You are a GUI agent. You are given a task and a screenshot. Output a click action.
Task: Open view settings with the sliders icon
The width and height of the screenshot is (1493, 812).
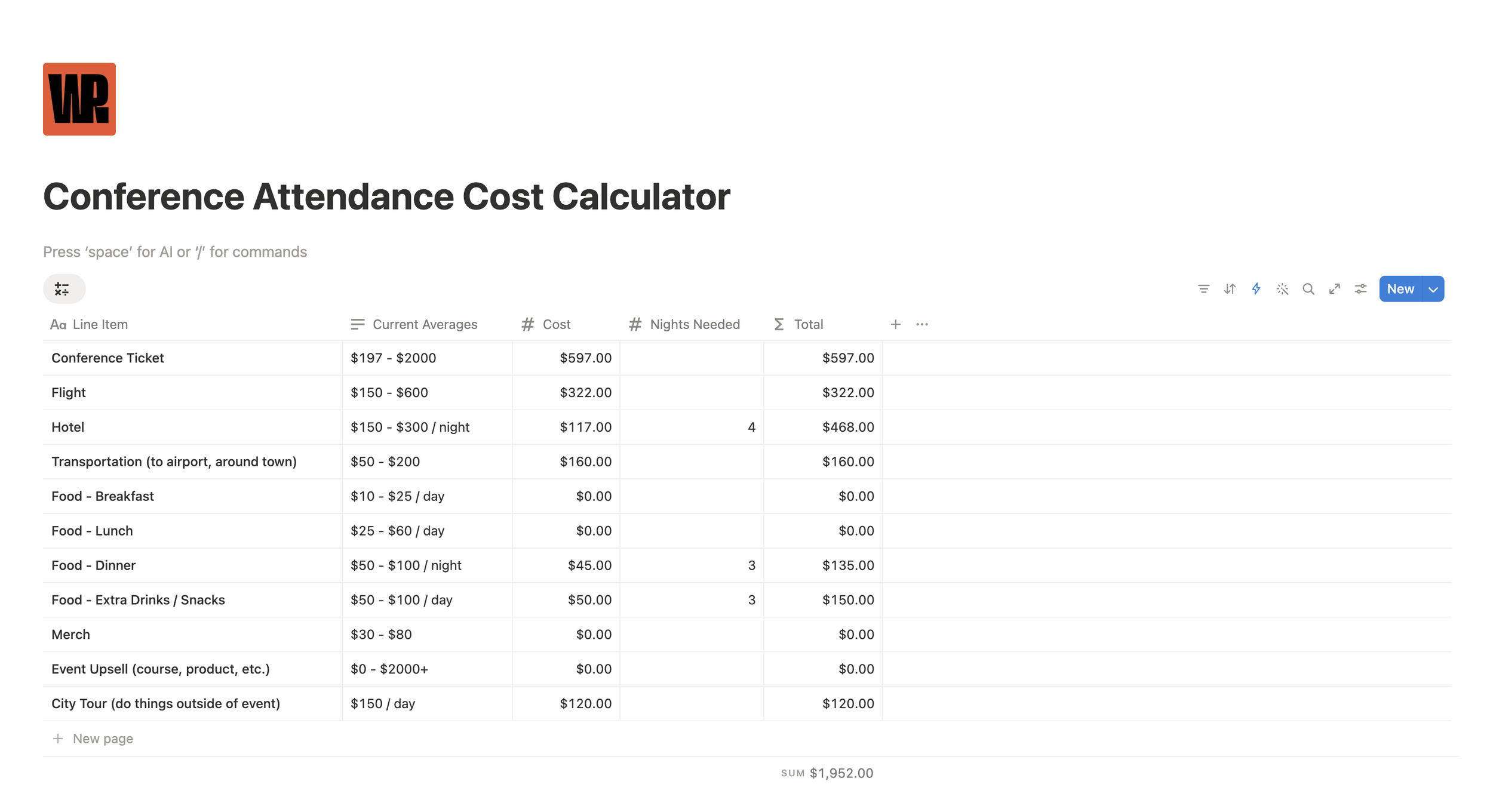click(1360, 289)
